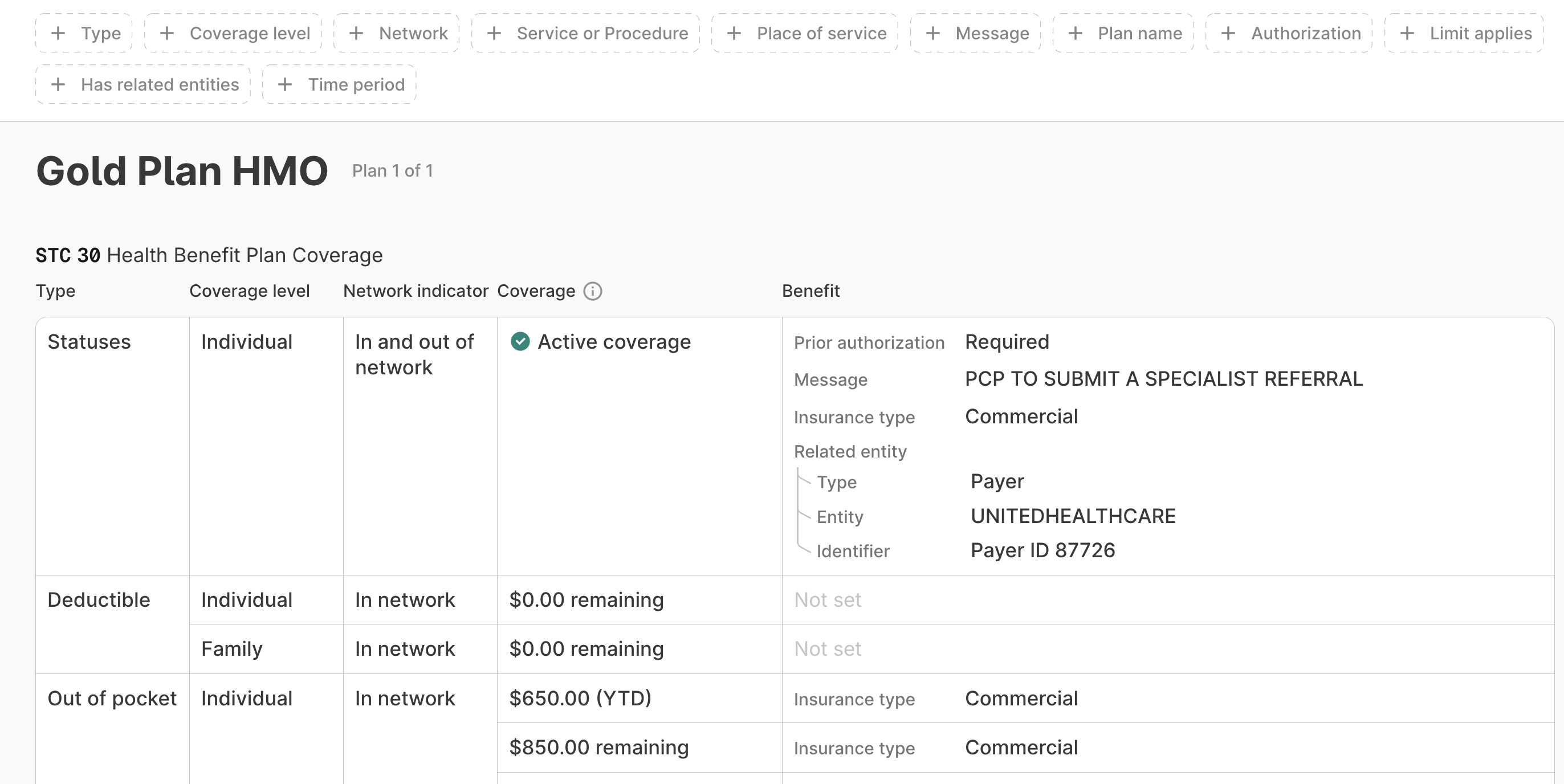Add the Coverage level filter
The width and height of the screenshot is (1564, 784).
[x=233, y=33]
